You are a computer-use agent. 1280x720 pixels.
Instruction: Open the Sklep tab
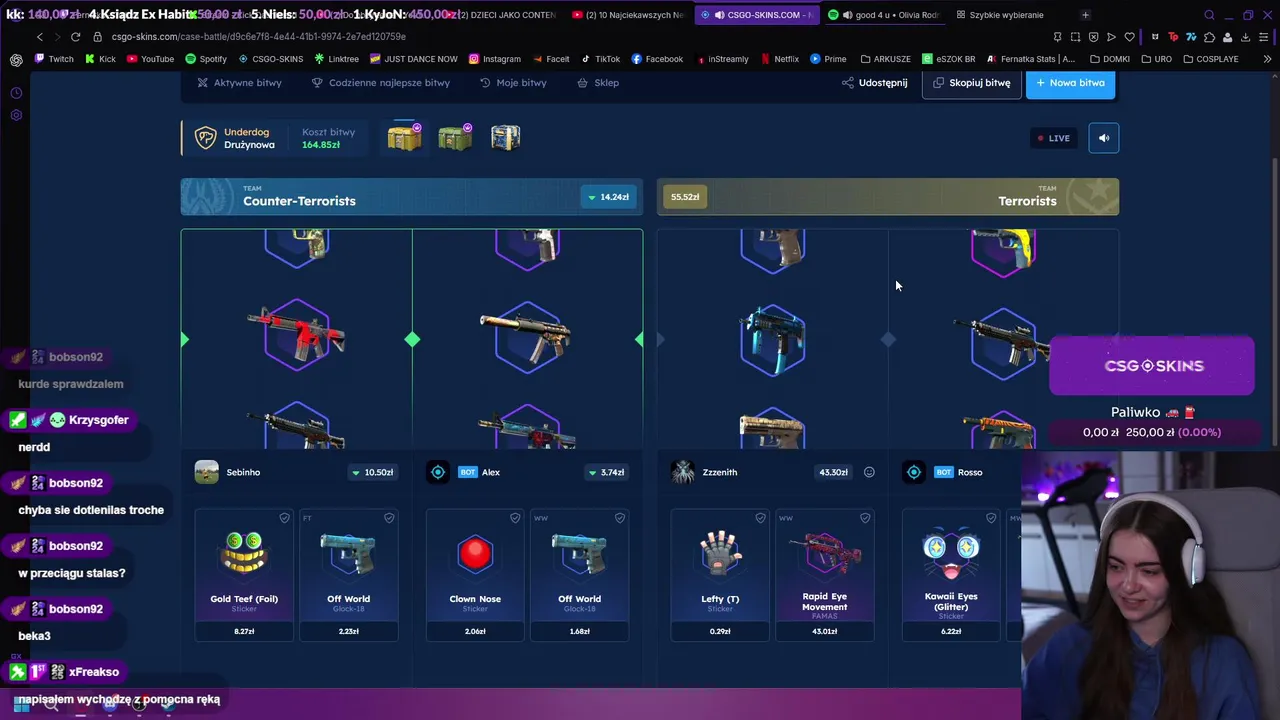coord(598,83)
